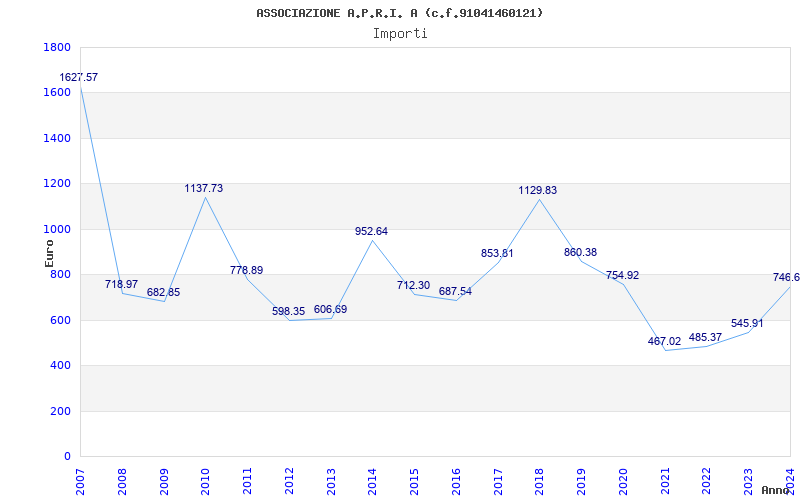Click the 467.02 data label
The width and height of the screenshot is (800, 500).
click(664, 341)
